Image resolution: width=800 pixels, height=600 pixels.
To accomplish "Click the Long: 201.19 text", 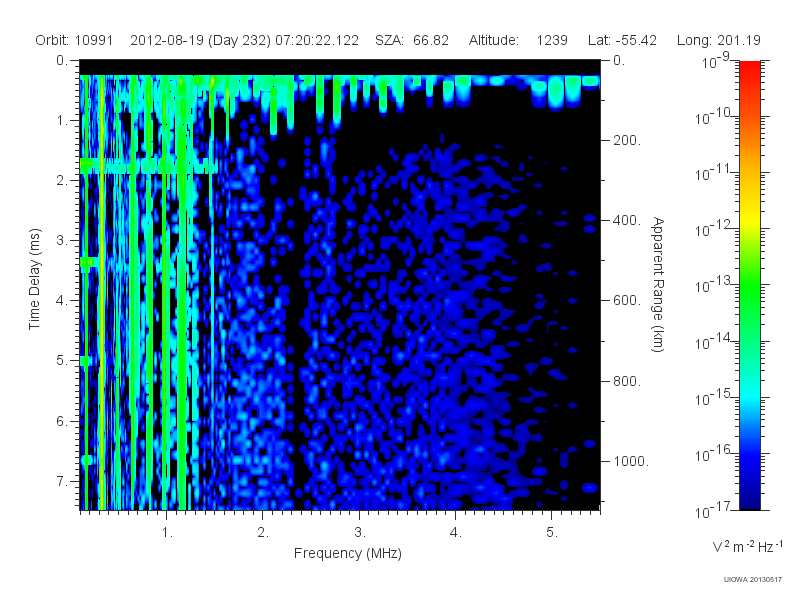I will [718, 40].
